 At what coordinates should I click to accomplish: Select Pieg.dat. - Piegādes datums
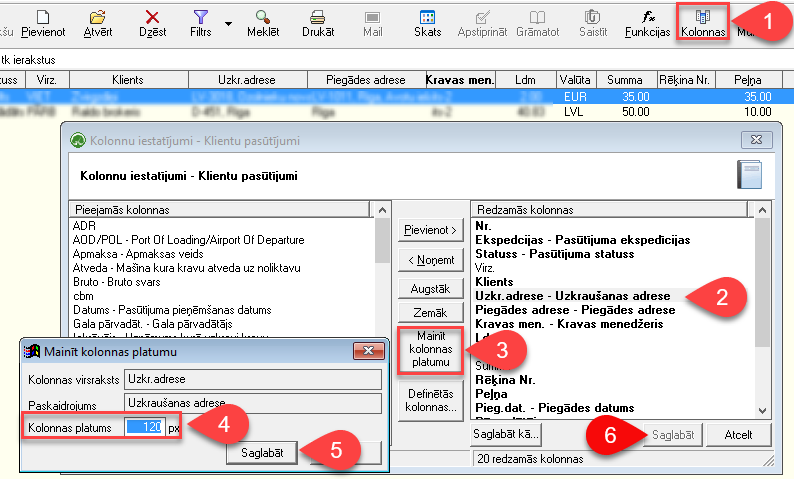pyautogui.click(x=554, y=408)
